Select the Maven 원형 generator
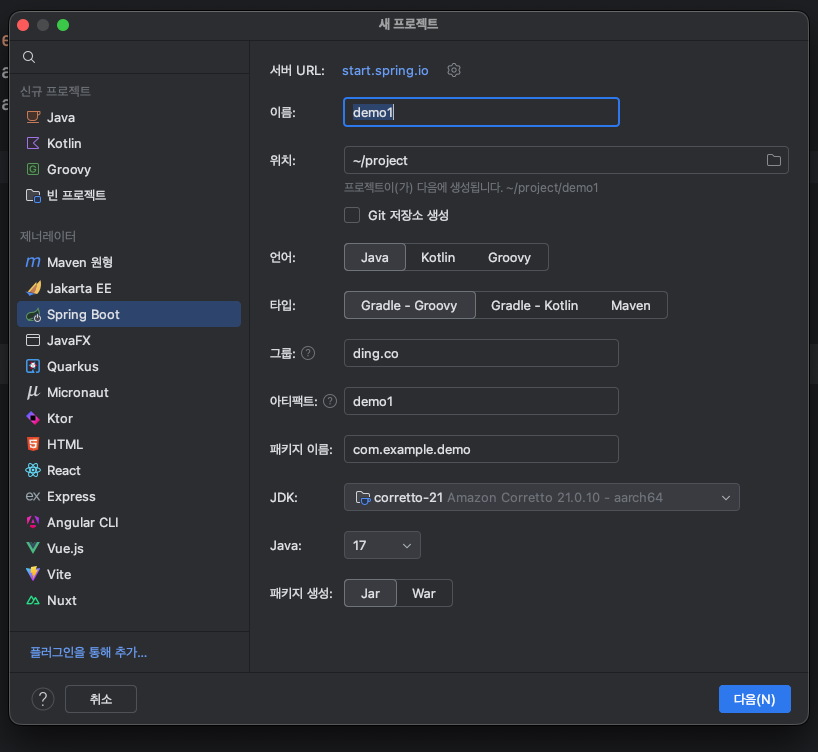The width and height of the screenshot is (818, 752). [x=129, y=262]
